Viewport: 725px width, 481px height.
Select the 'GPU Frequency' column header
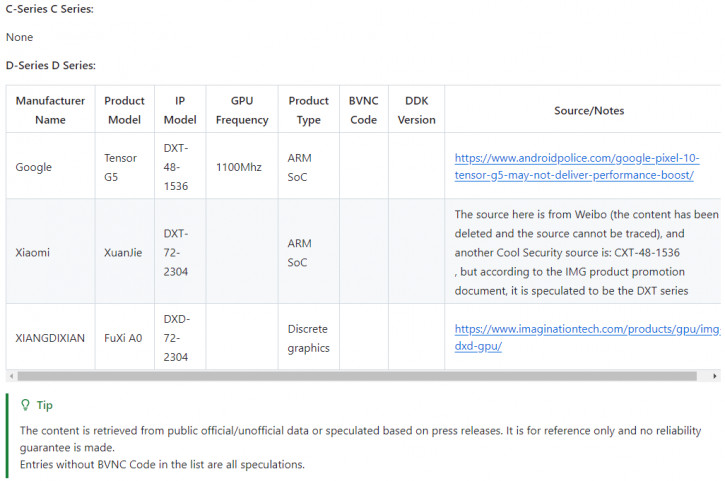pos(242,110)
